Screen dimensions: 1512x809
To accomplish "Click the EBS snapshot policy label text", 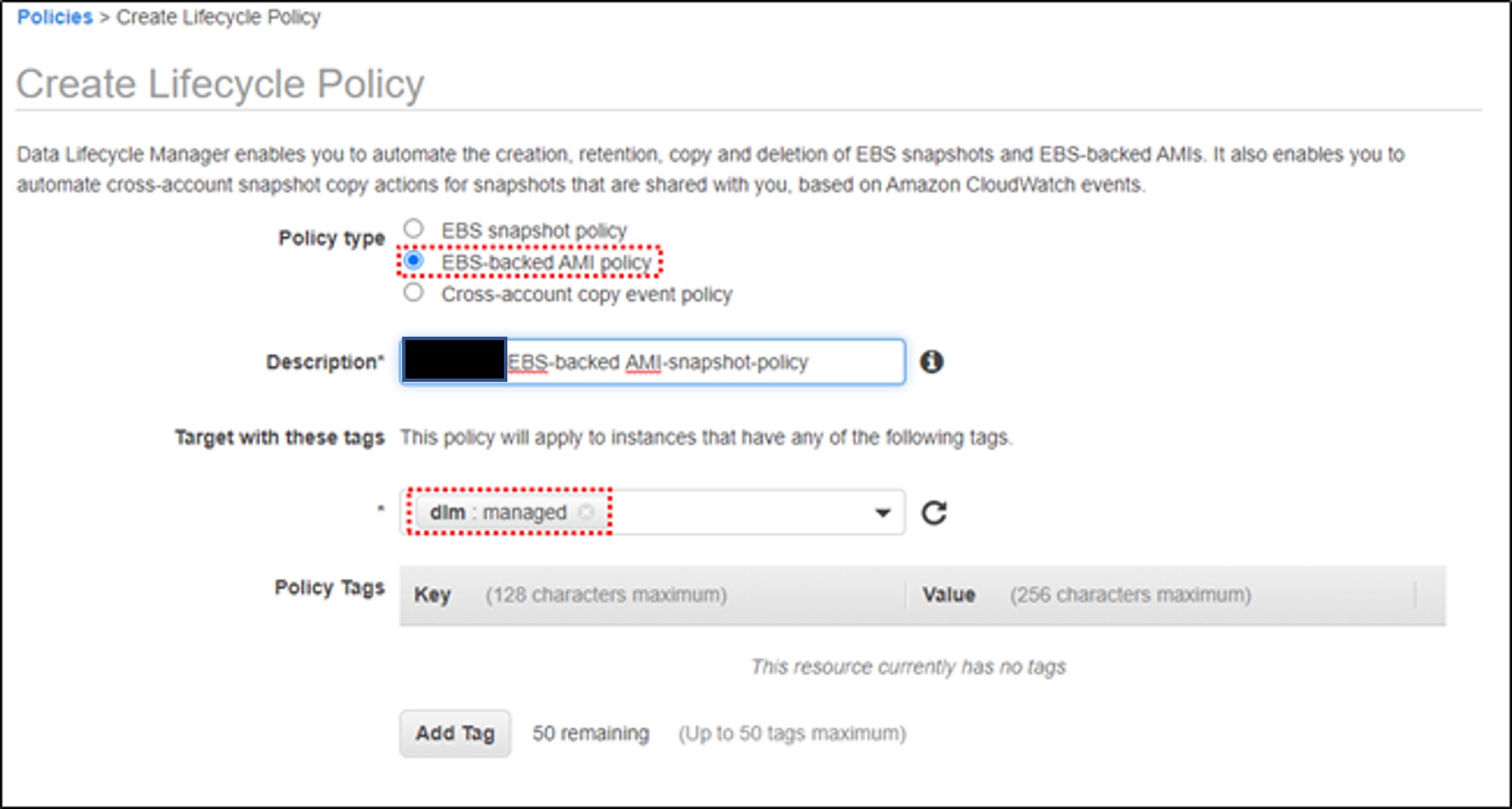I will 534,231.
